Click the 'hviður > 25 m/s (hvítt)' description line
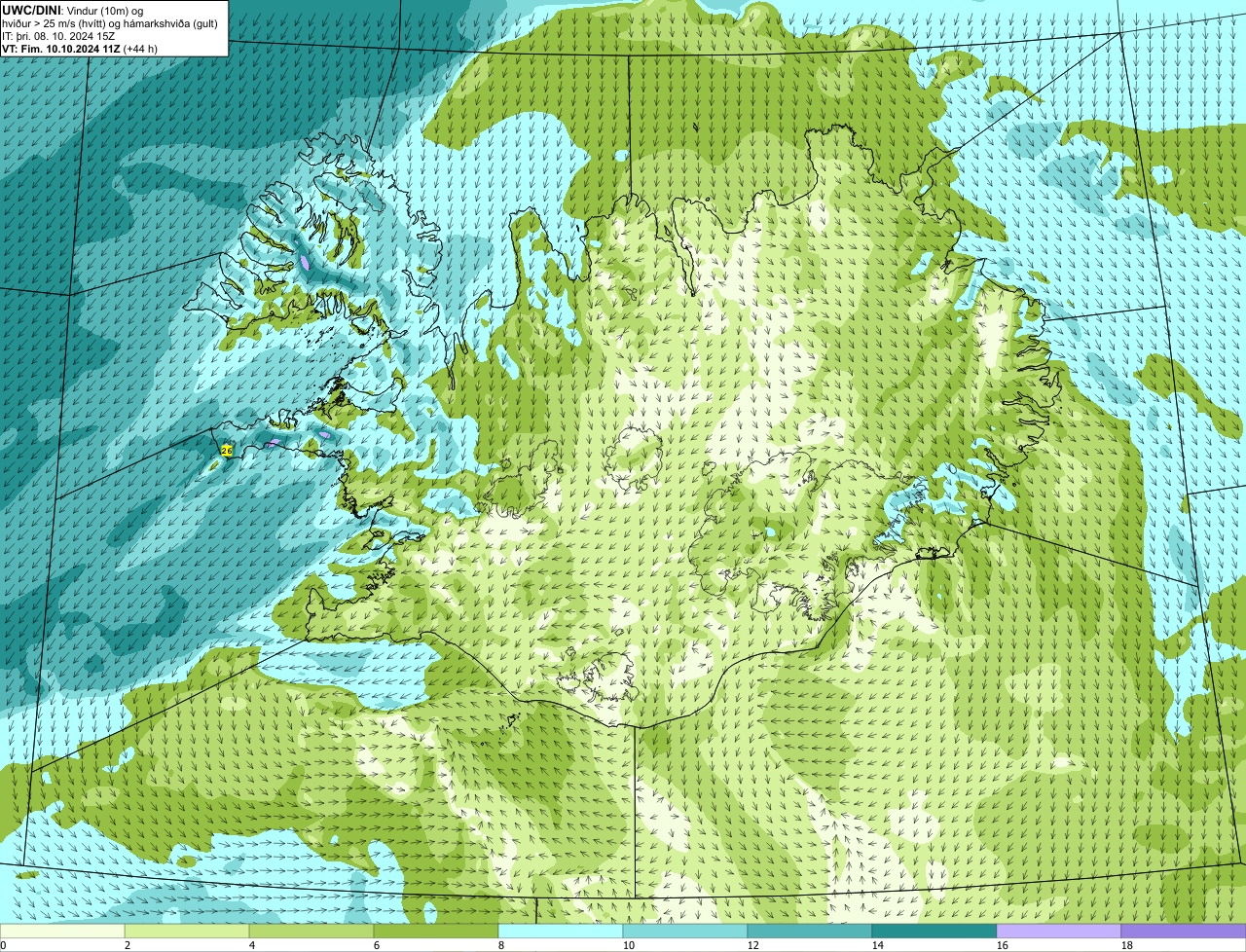Screen dimensions: 1246x952 pos(109,22)
